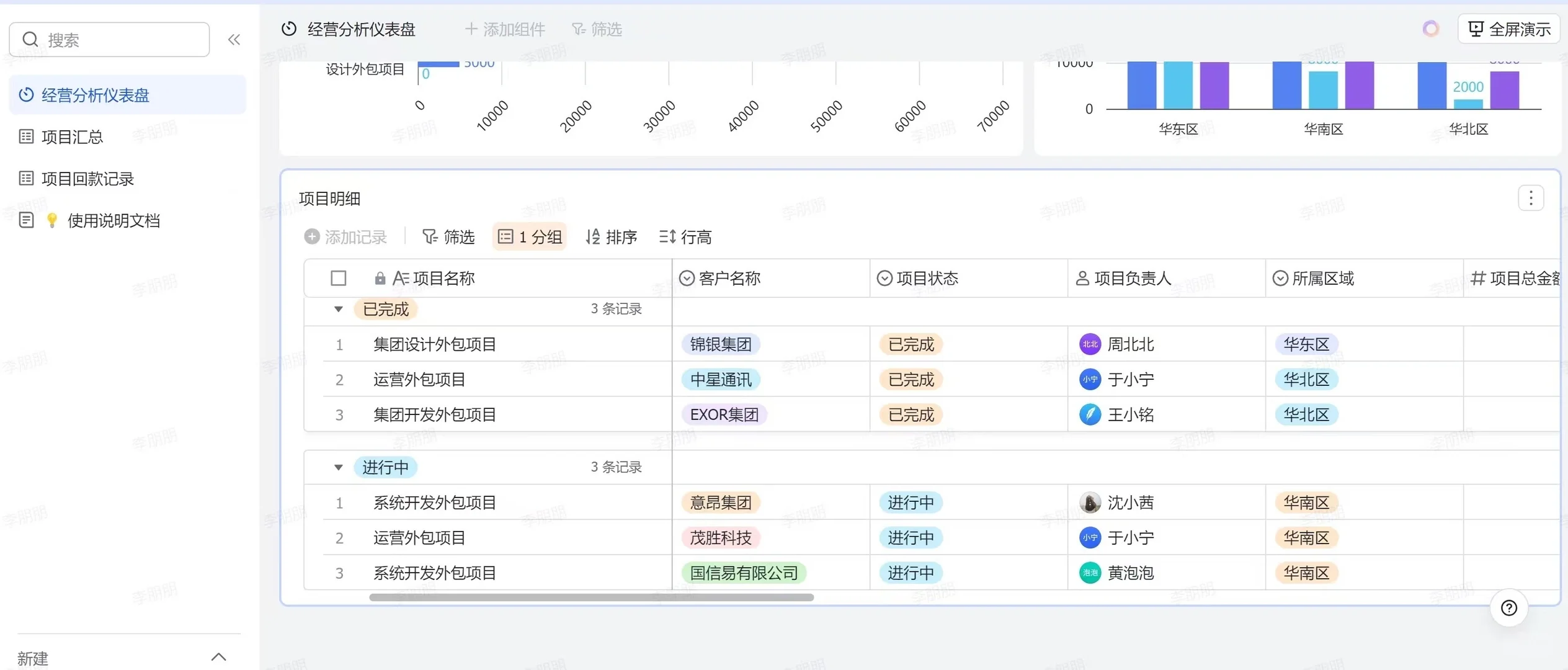
Task: Click the refresh icon beside 经营分析仪表盘 title
Action: click(289, 29)
